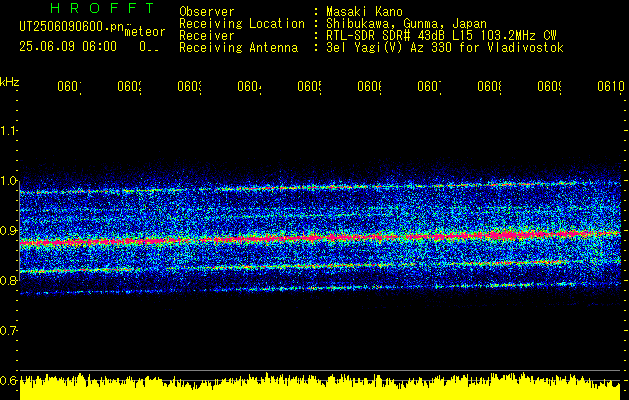Click the HROFFT title text
This screenshot has height=400, width=629.
point(103,8)
